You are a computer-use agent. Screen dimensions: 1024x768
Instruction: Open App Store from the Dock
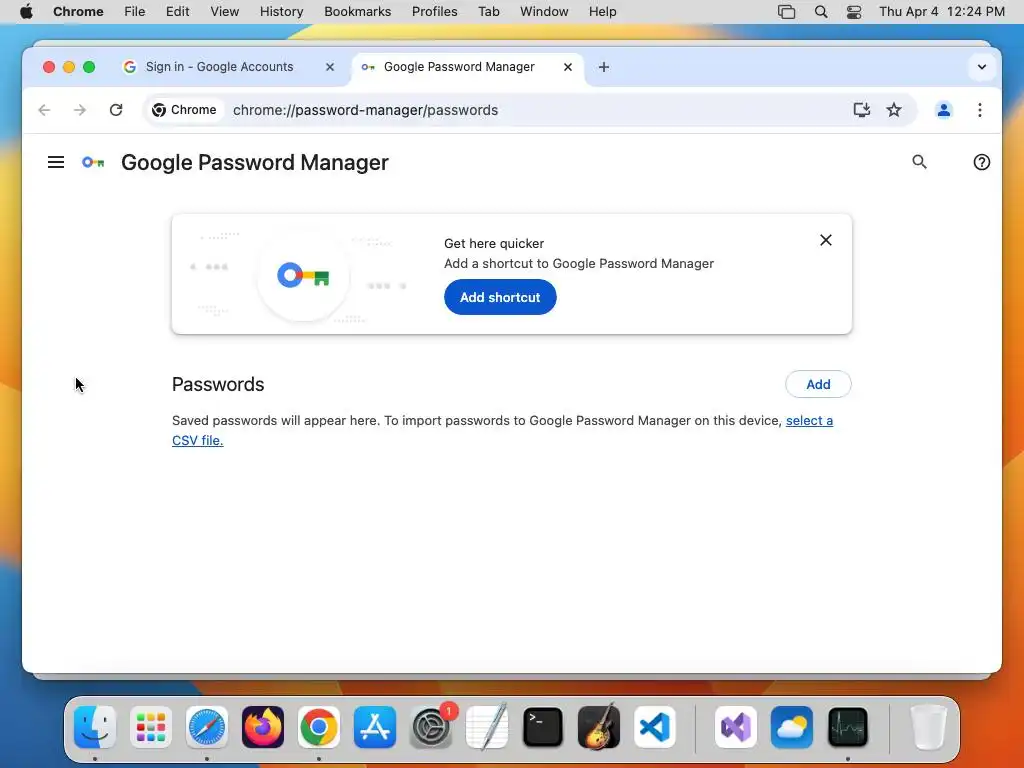[x=375, y=727]
